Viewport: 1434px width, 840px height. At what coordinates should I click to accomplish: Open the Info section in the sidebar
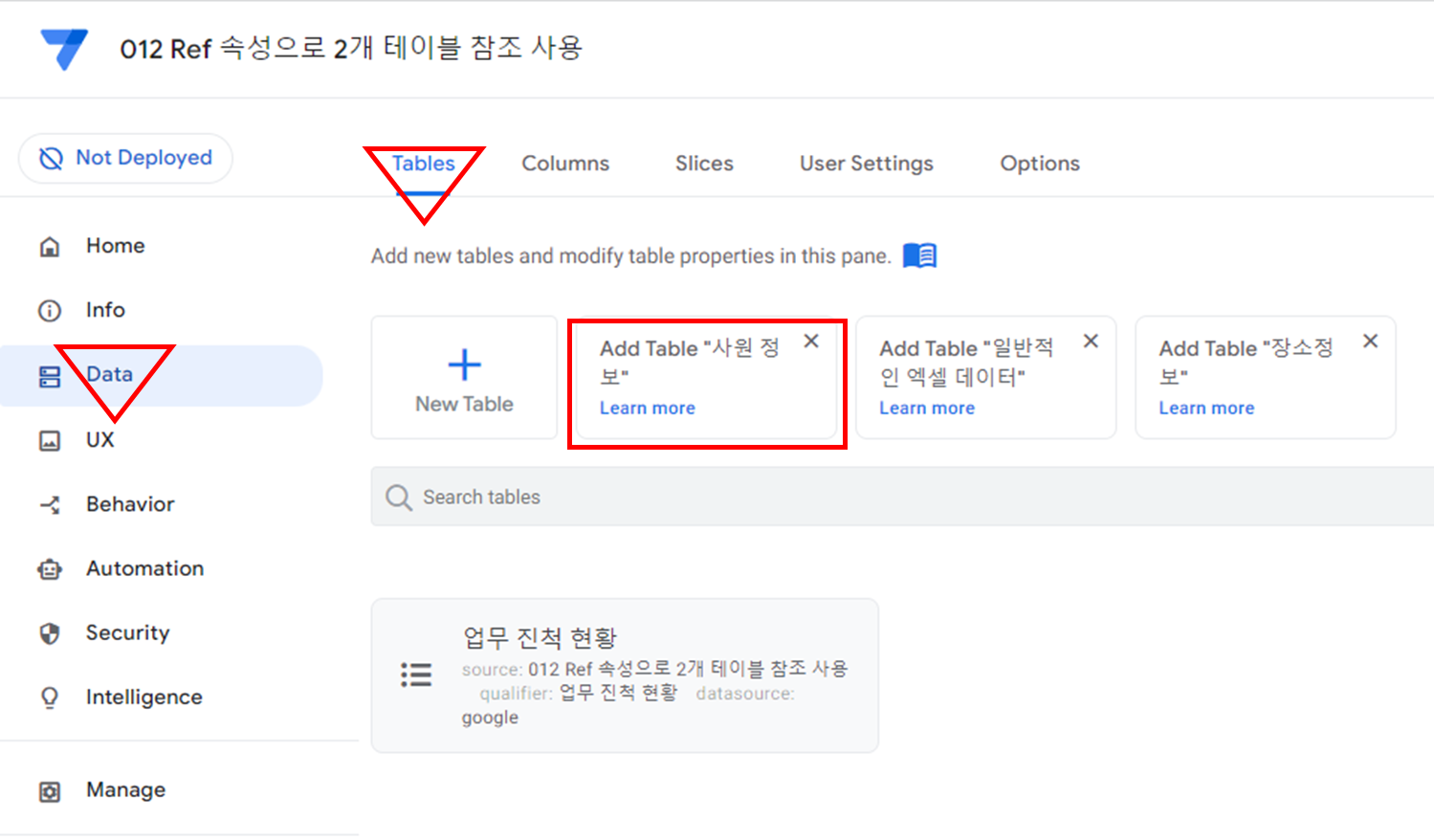tap(105, 309)
